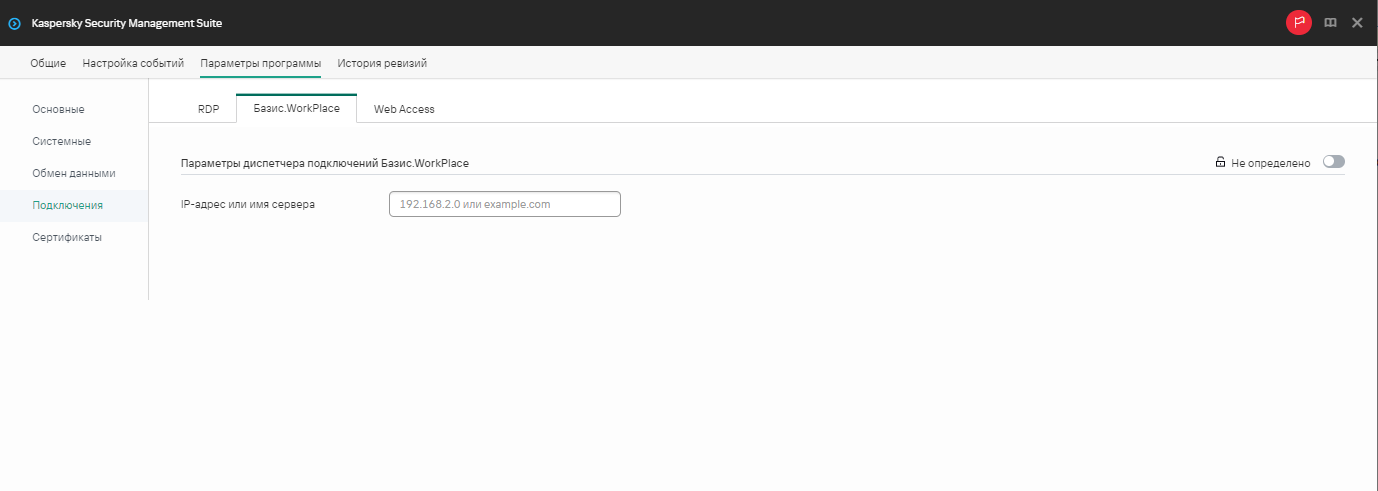Select Системные in the left sidebar
1378x491 pixels.
61,141
